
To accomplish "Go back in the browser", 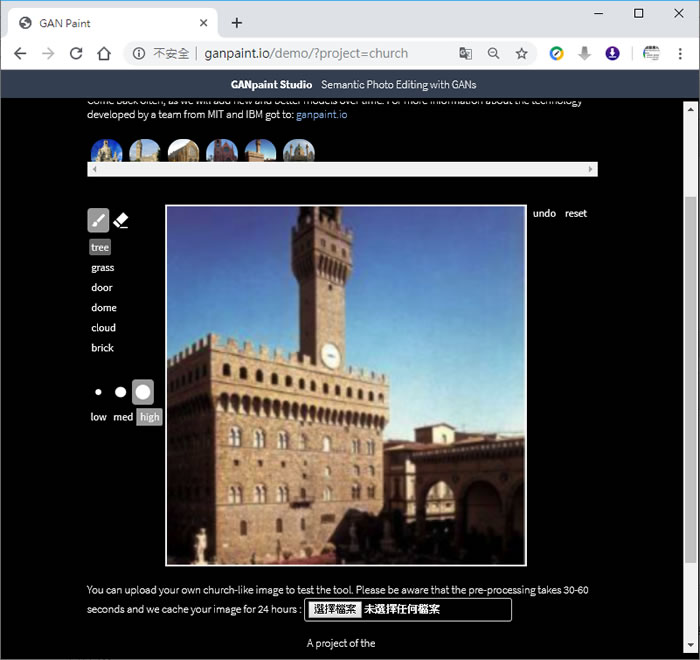I will coord(20,54).
